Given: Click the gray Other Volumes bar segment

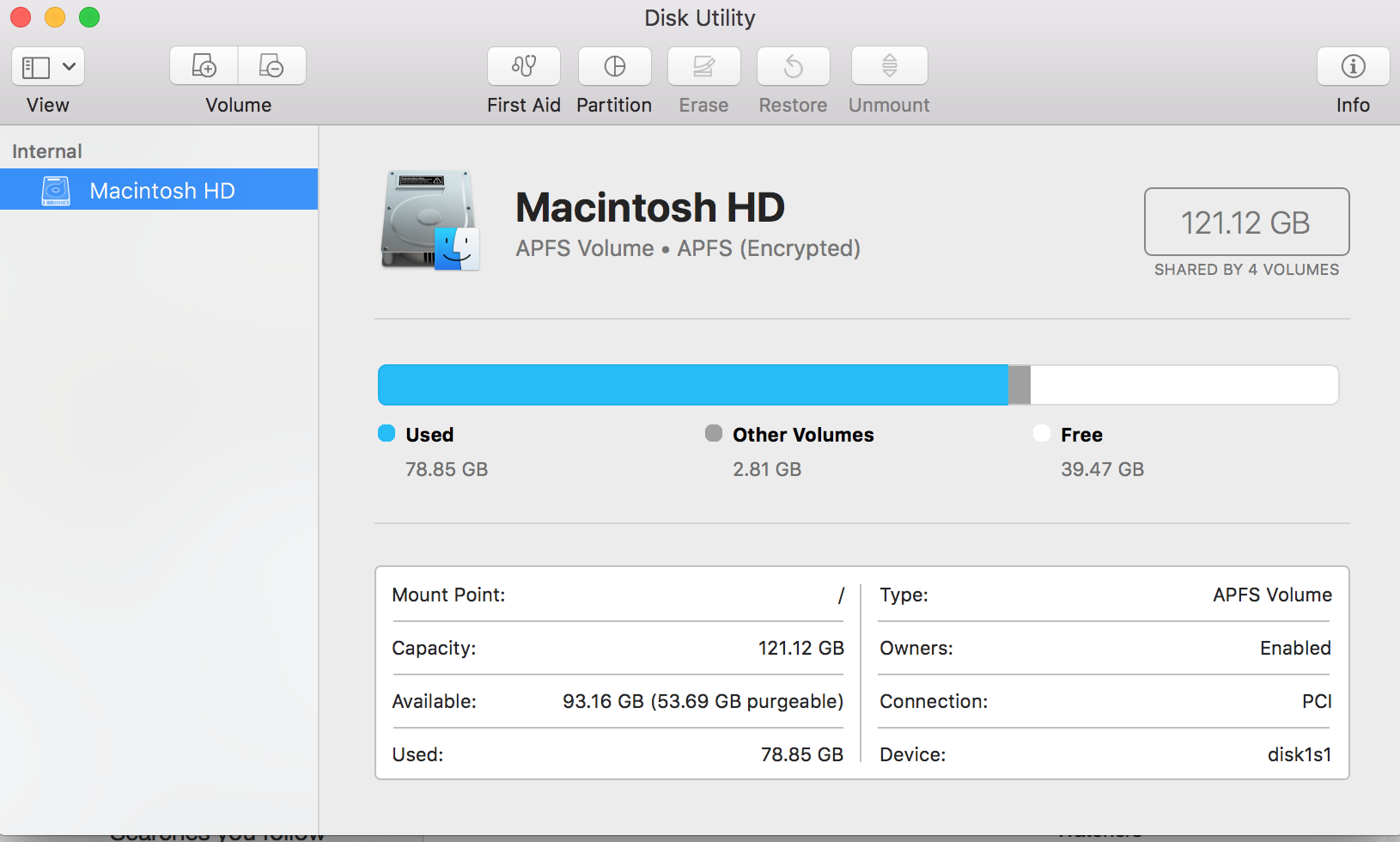Looking at the screenshot, I should [x=1020, y=385].
